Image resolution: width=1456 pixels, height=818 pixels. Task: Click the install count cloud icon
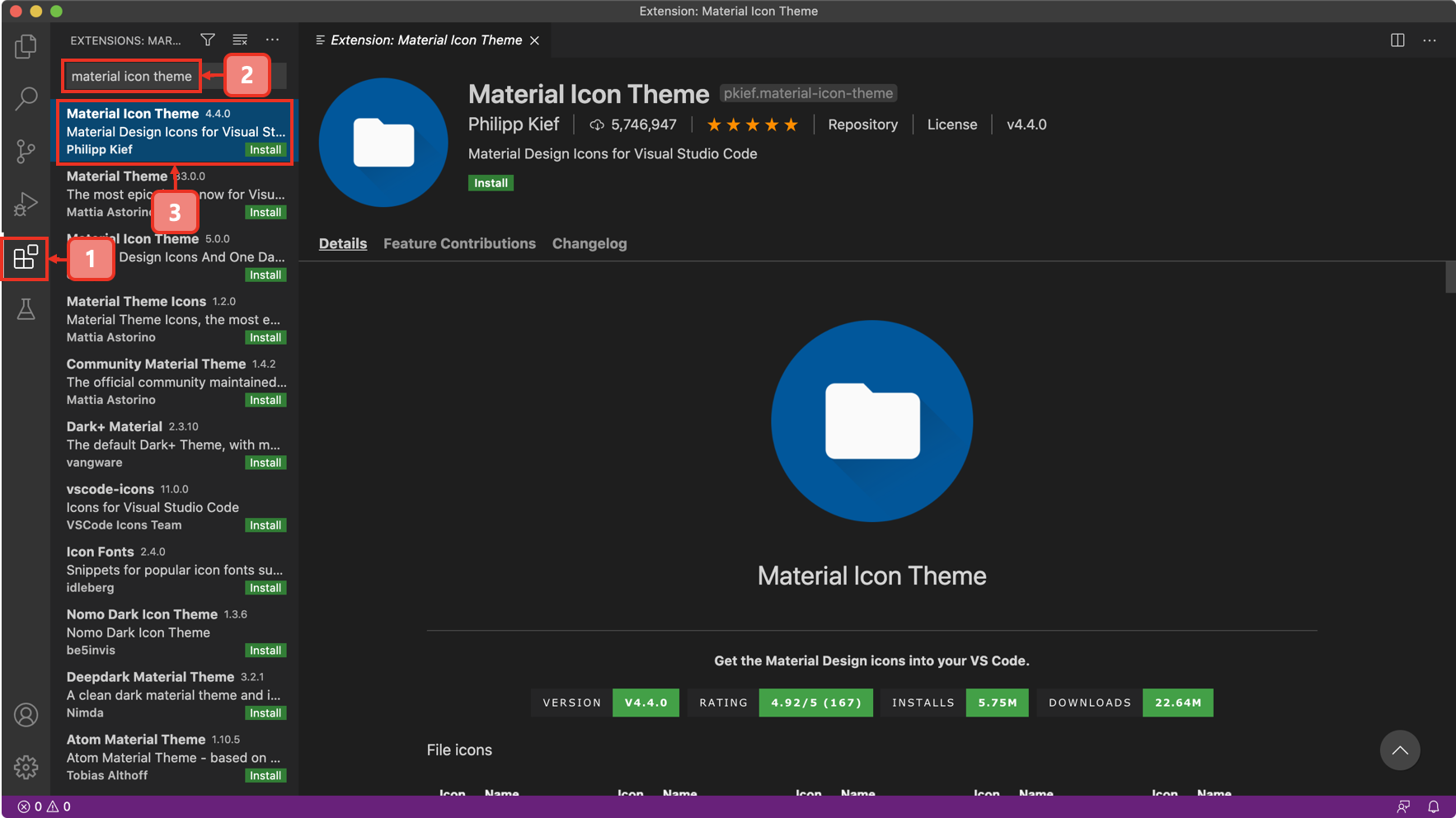pyautogui.click(x=597, y=125)
